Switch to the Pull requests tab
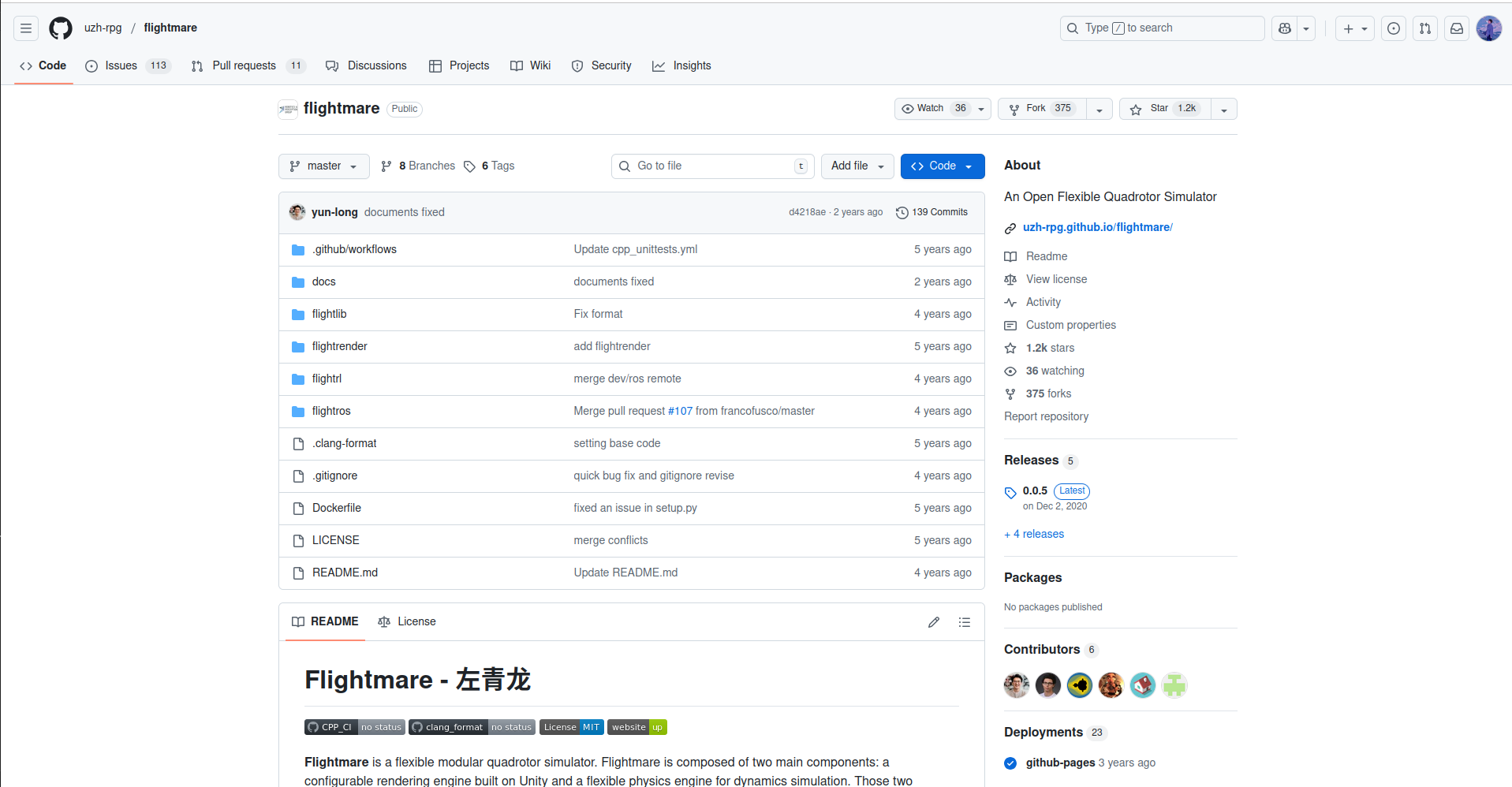The height and width of the screenshot is (787, 1512). (x=248, y=65)
